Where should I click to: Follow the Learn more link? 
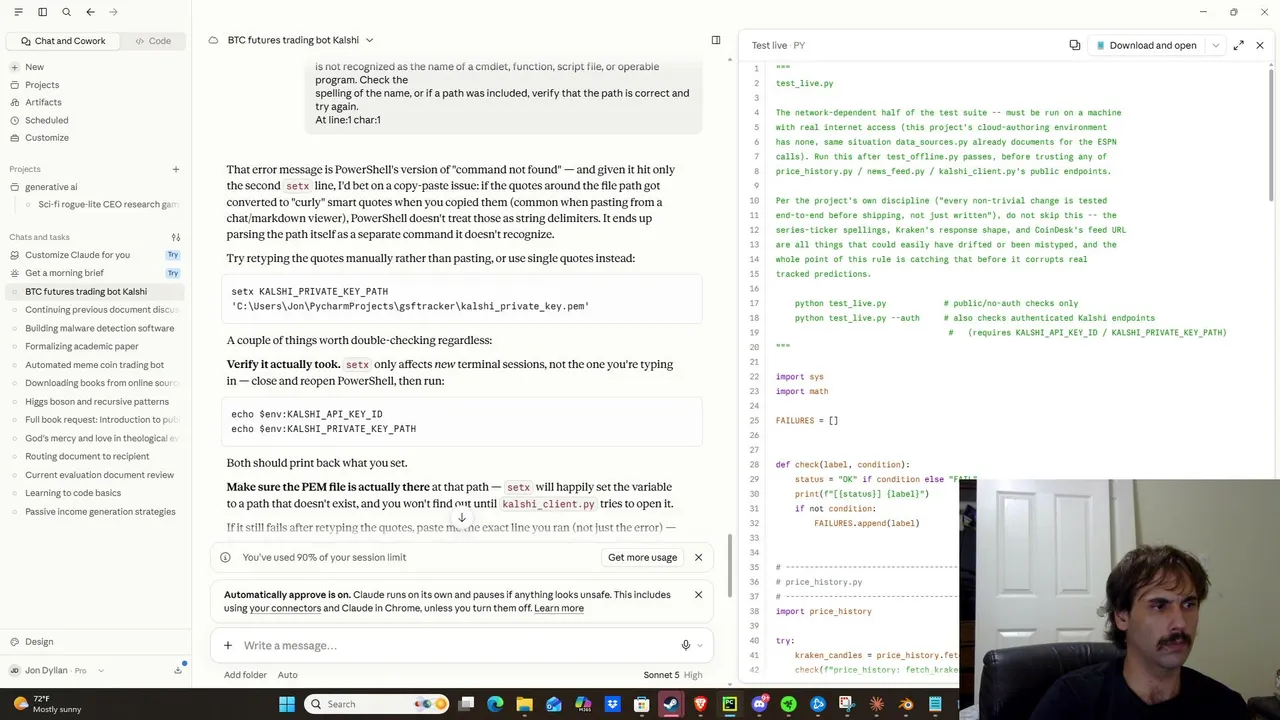559,608
